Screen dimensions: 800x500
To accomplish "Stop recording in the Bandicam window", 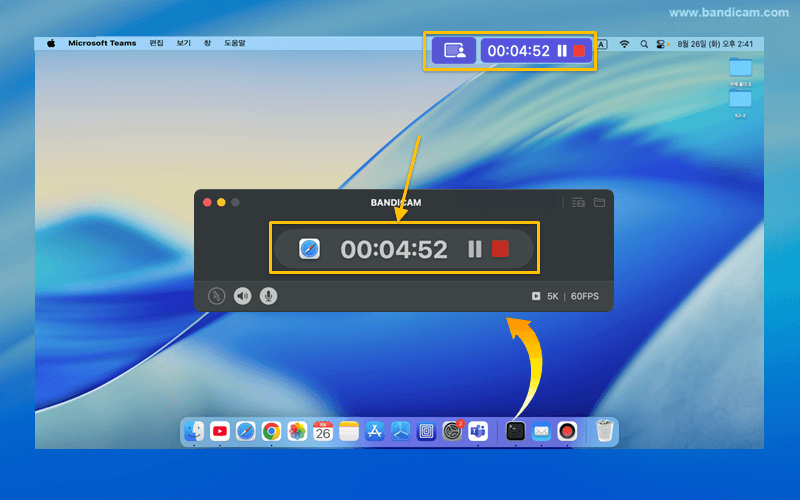I will (501, 249).
